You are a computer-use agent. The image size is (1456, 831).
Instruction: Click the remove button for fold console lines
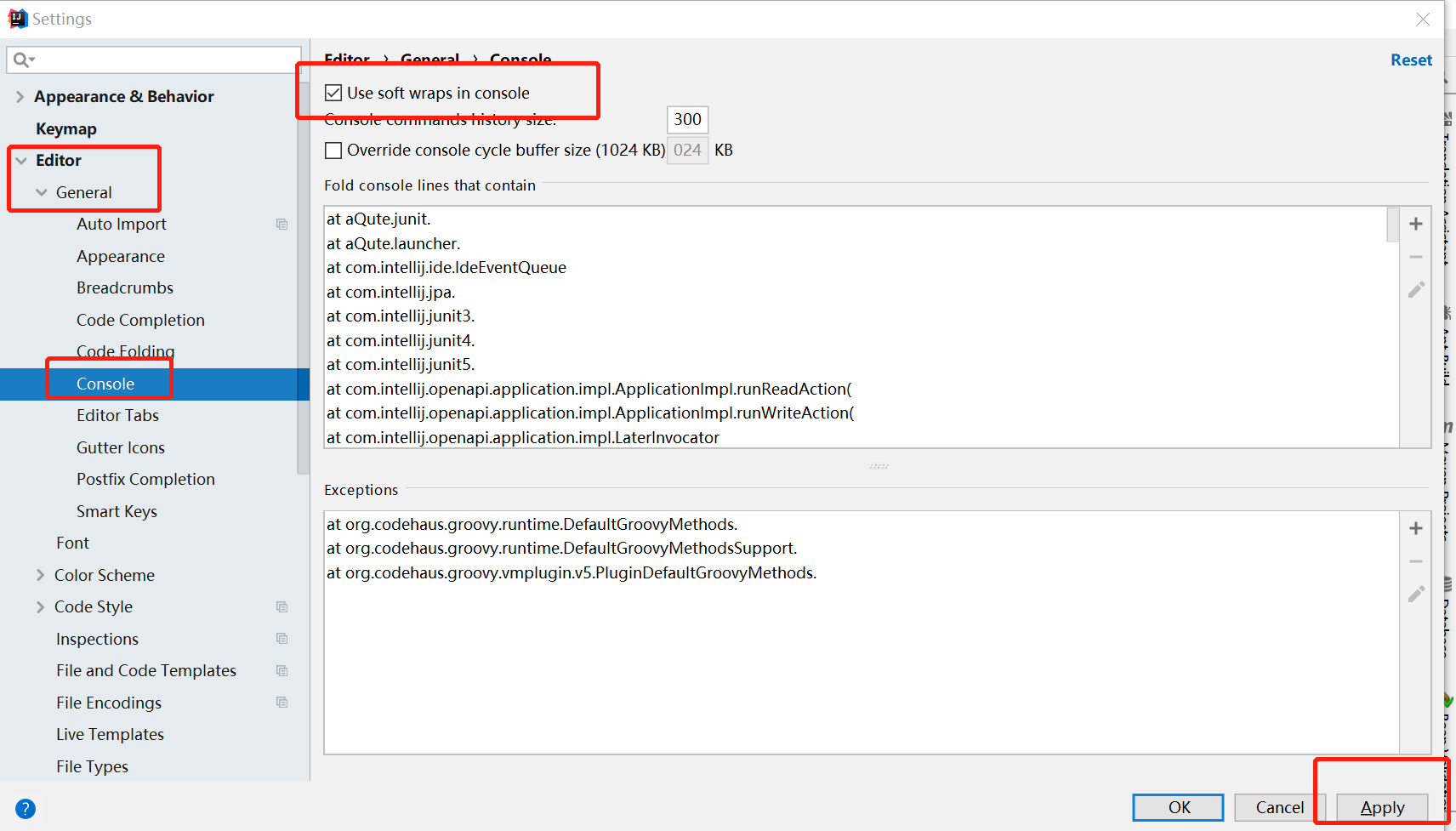pos(1416,257)
